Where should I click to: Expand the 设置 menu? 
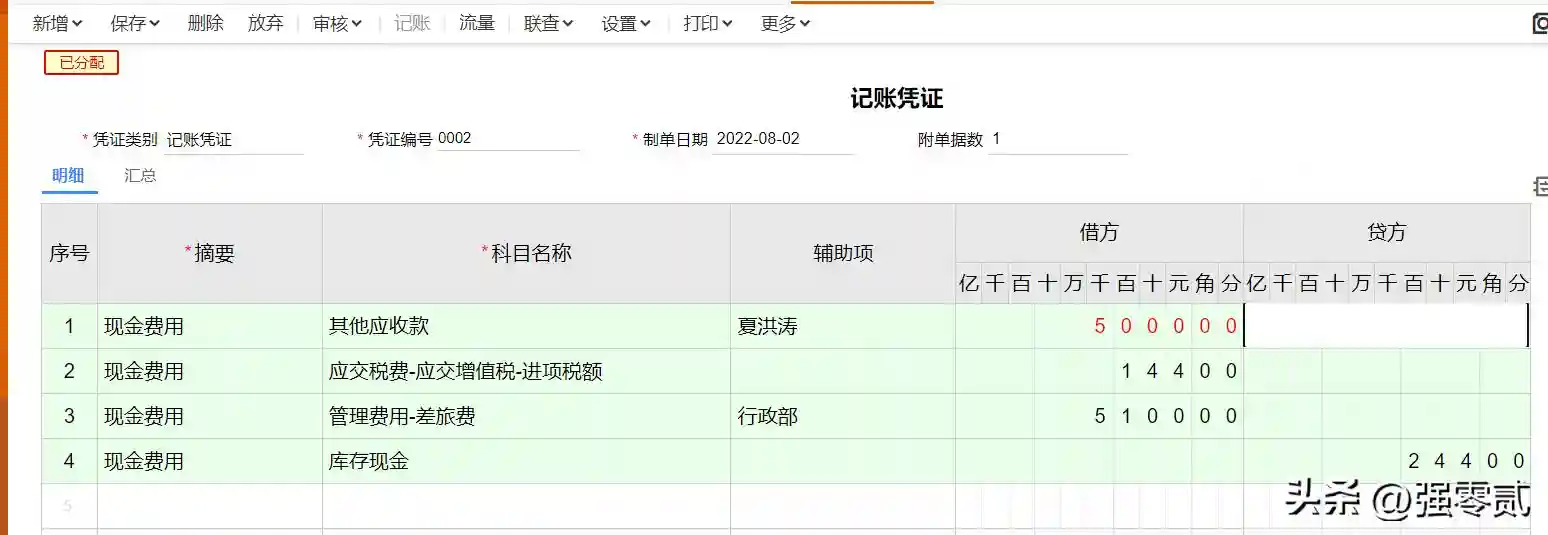coord(626,23)
